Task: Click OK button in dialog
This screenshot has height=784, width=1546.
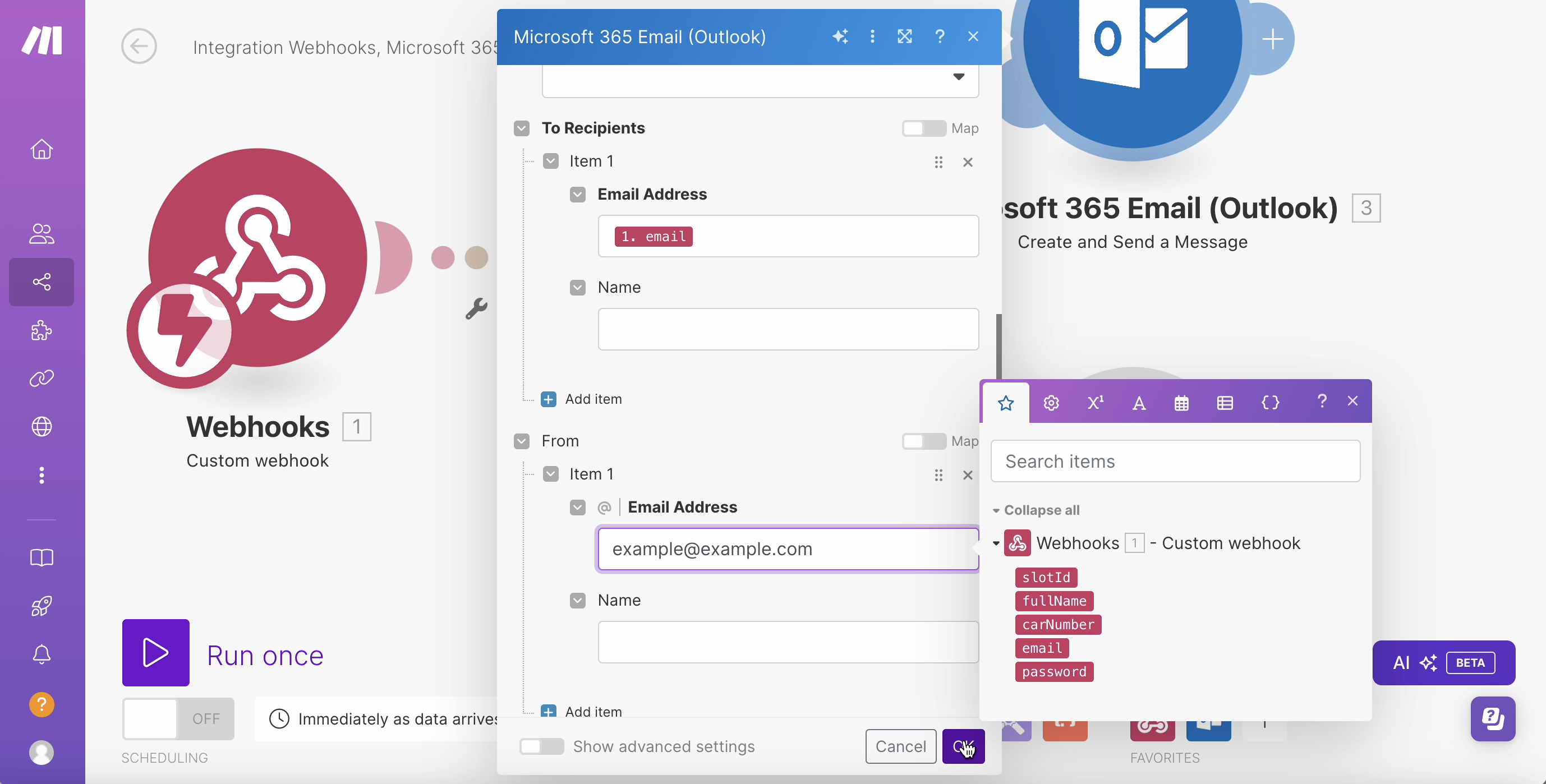Action: point(963,746)
